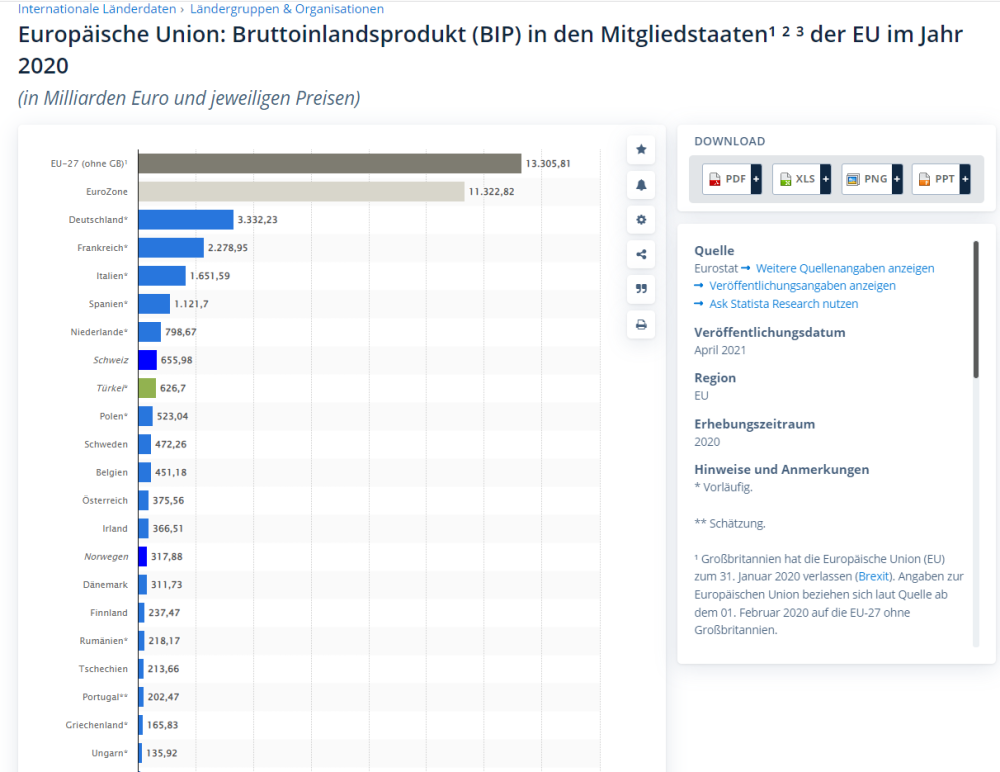Open chart settings gear icon
Viewport: 1000px width, 772px height.
(641, 220)
